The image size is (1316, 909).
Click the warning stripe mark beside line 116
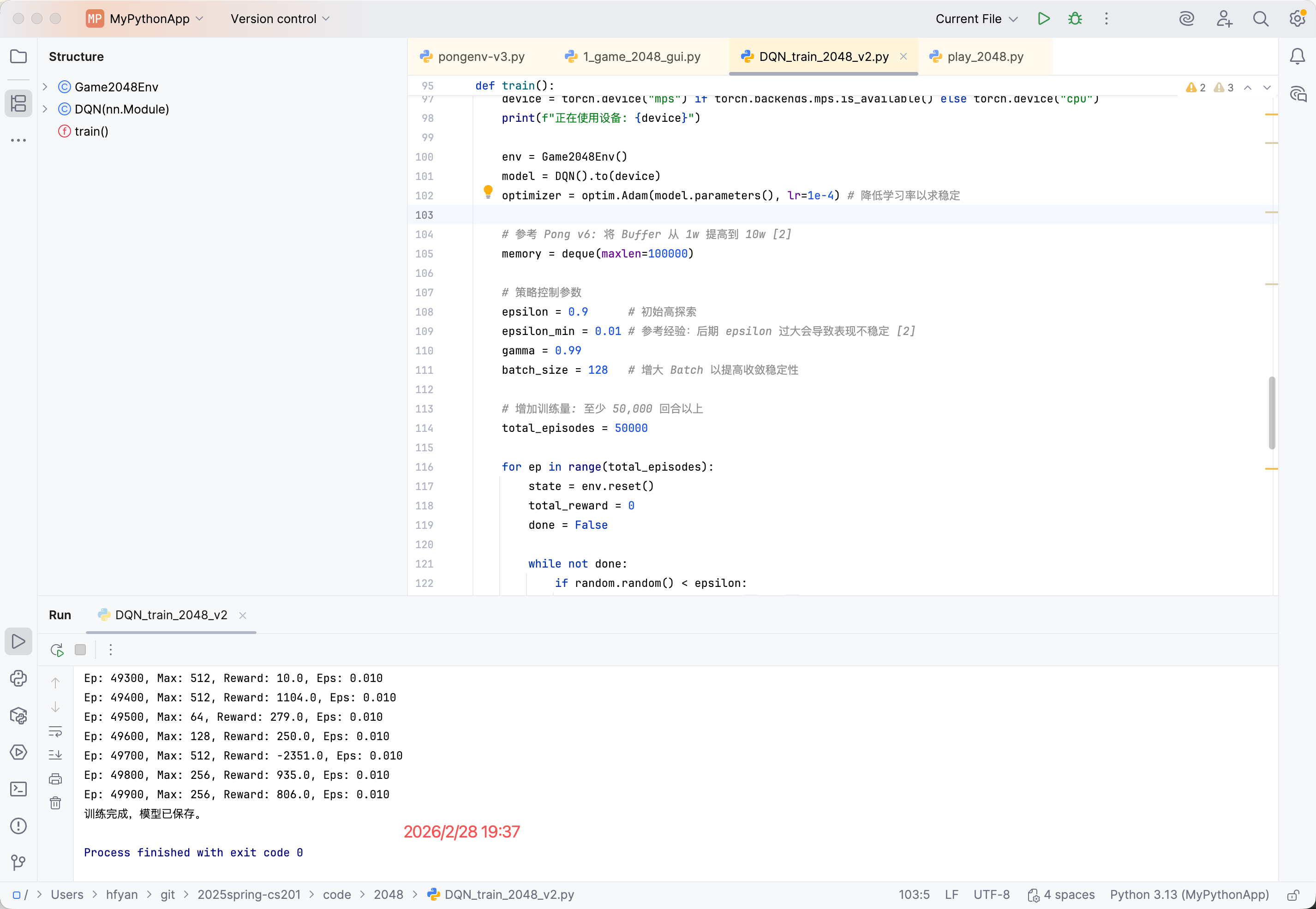coord(1272,469)
